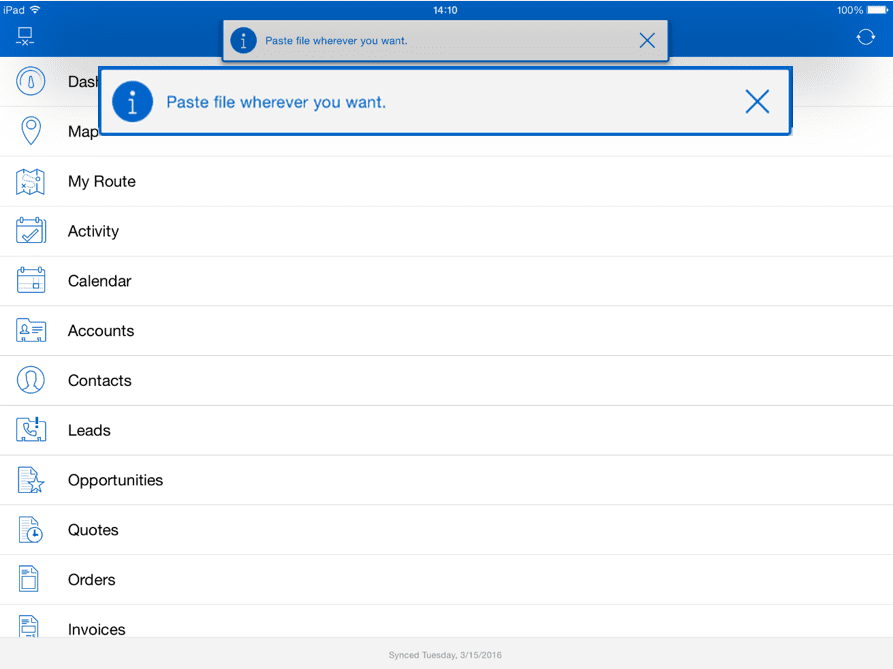Close the small Paste file notification

(x=647, y=40)
